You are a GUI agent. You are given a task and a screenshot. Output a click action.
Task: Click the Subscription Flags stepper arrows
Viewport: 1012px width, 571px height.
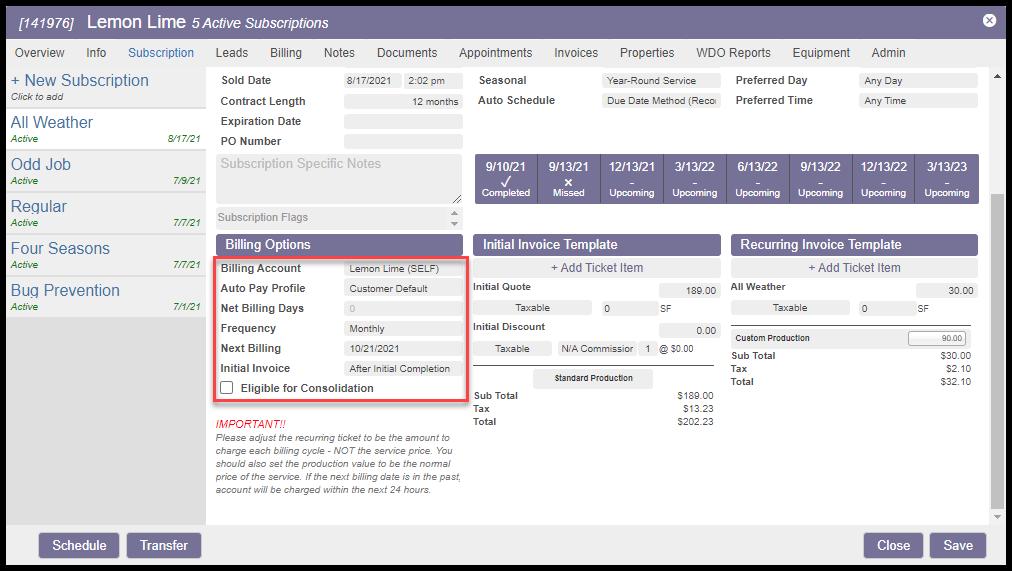pyautogui.click(x=456, y=217)
